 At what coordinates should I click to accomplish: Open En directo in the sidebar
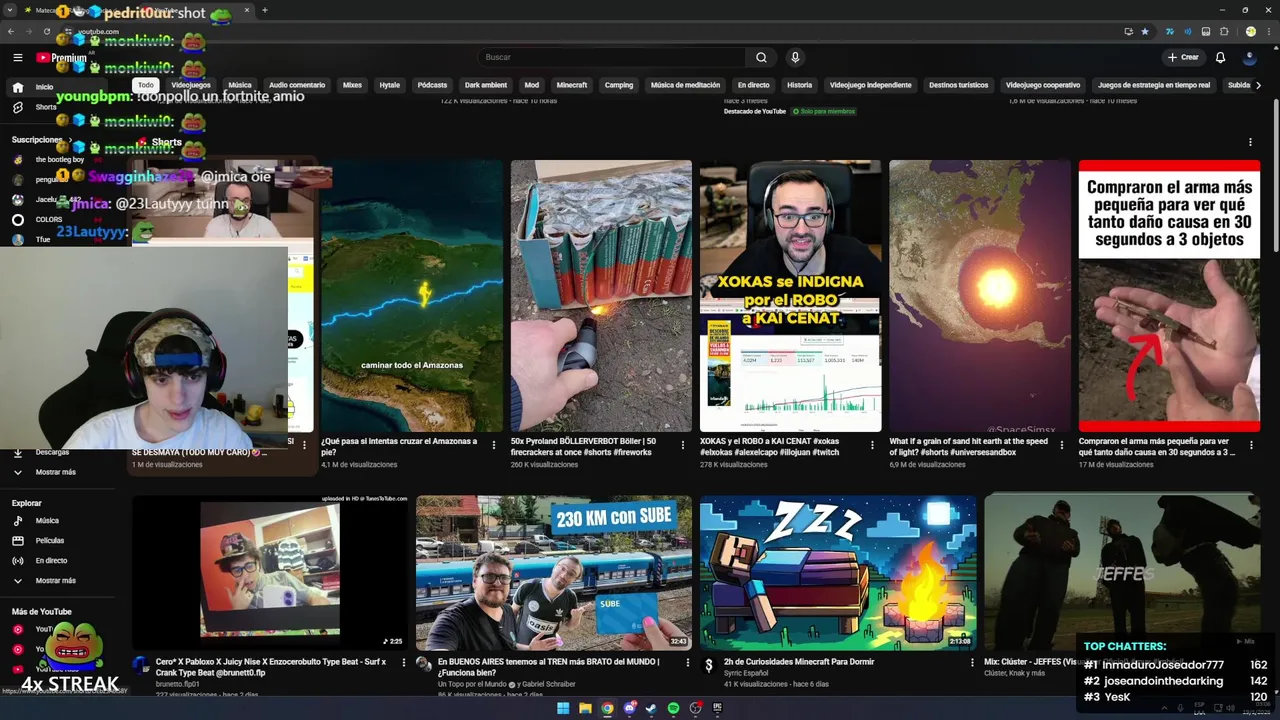pyautogui.click(x=51, y=561)
